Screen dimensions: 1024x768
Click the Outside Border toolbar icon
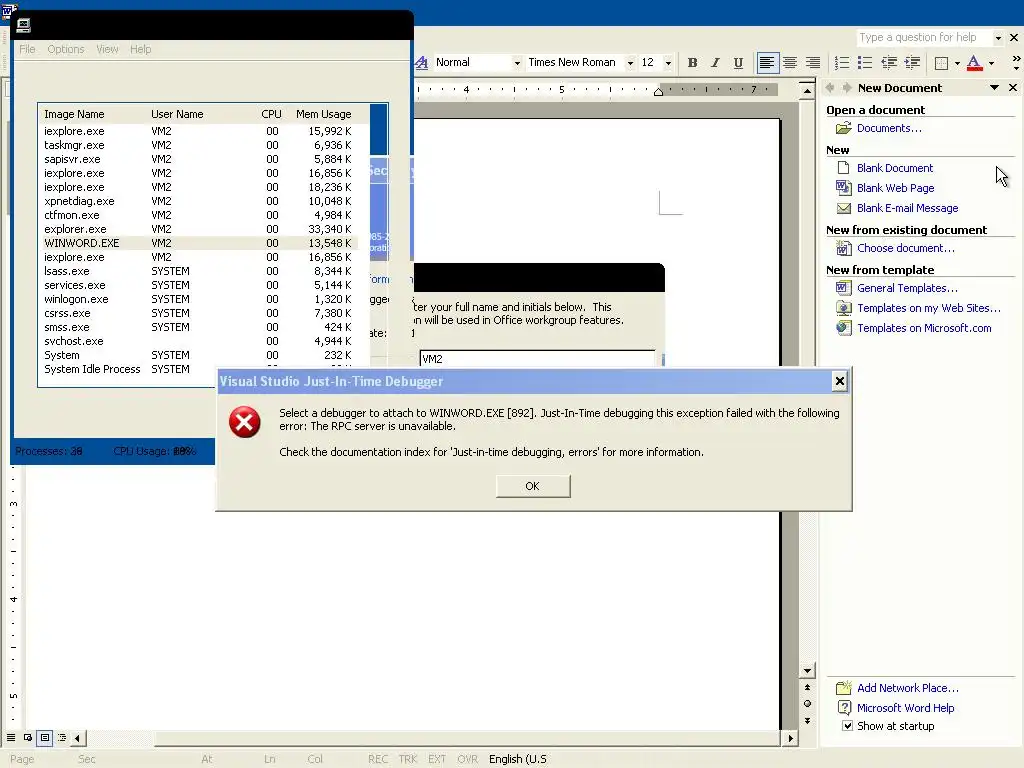coord(941,63)
